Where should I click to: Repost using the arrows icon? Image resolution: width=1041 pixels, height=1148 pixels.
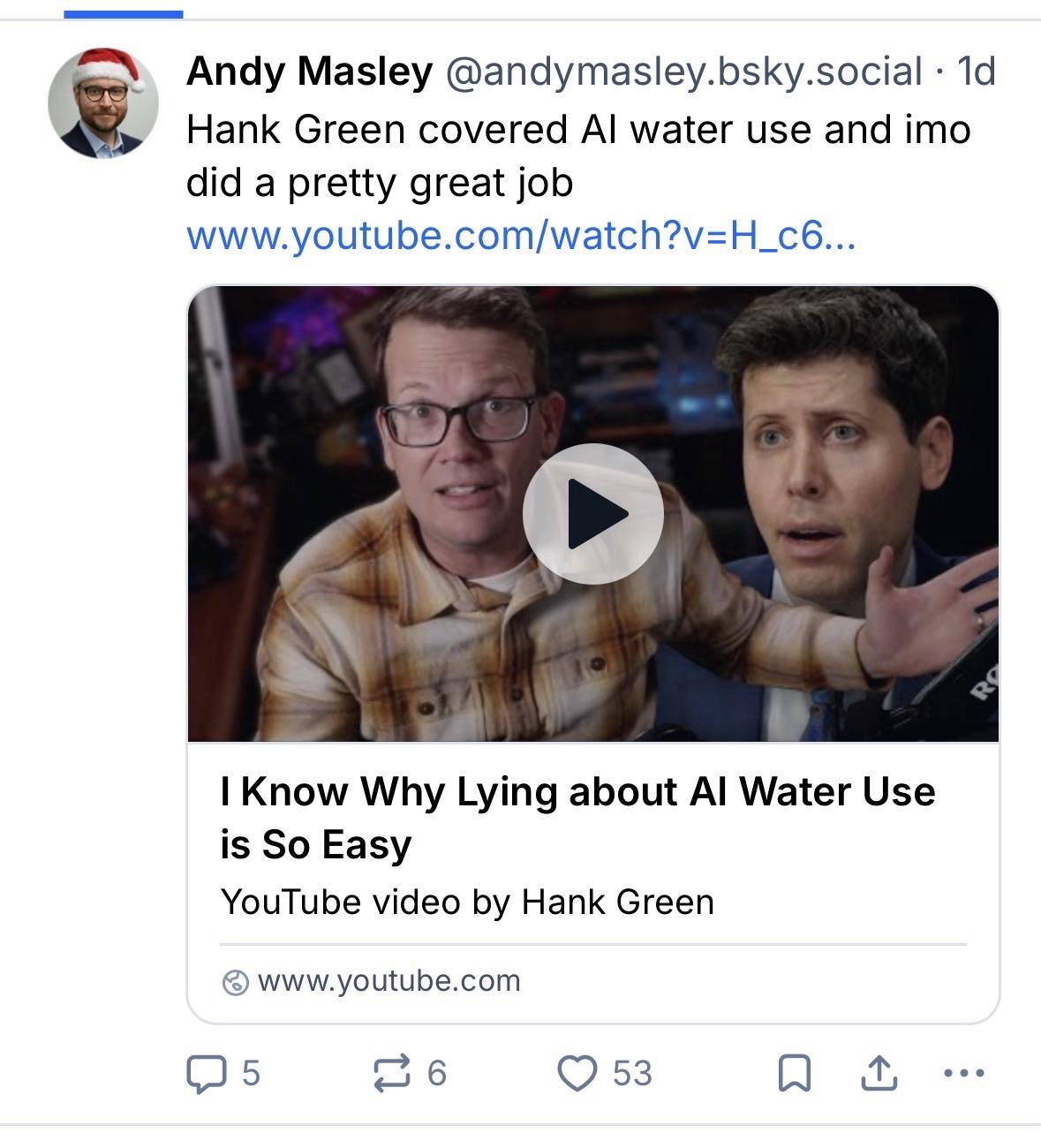pos(392,1074)
